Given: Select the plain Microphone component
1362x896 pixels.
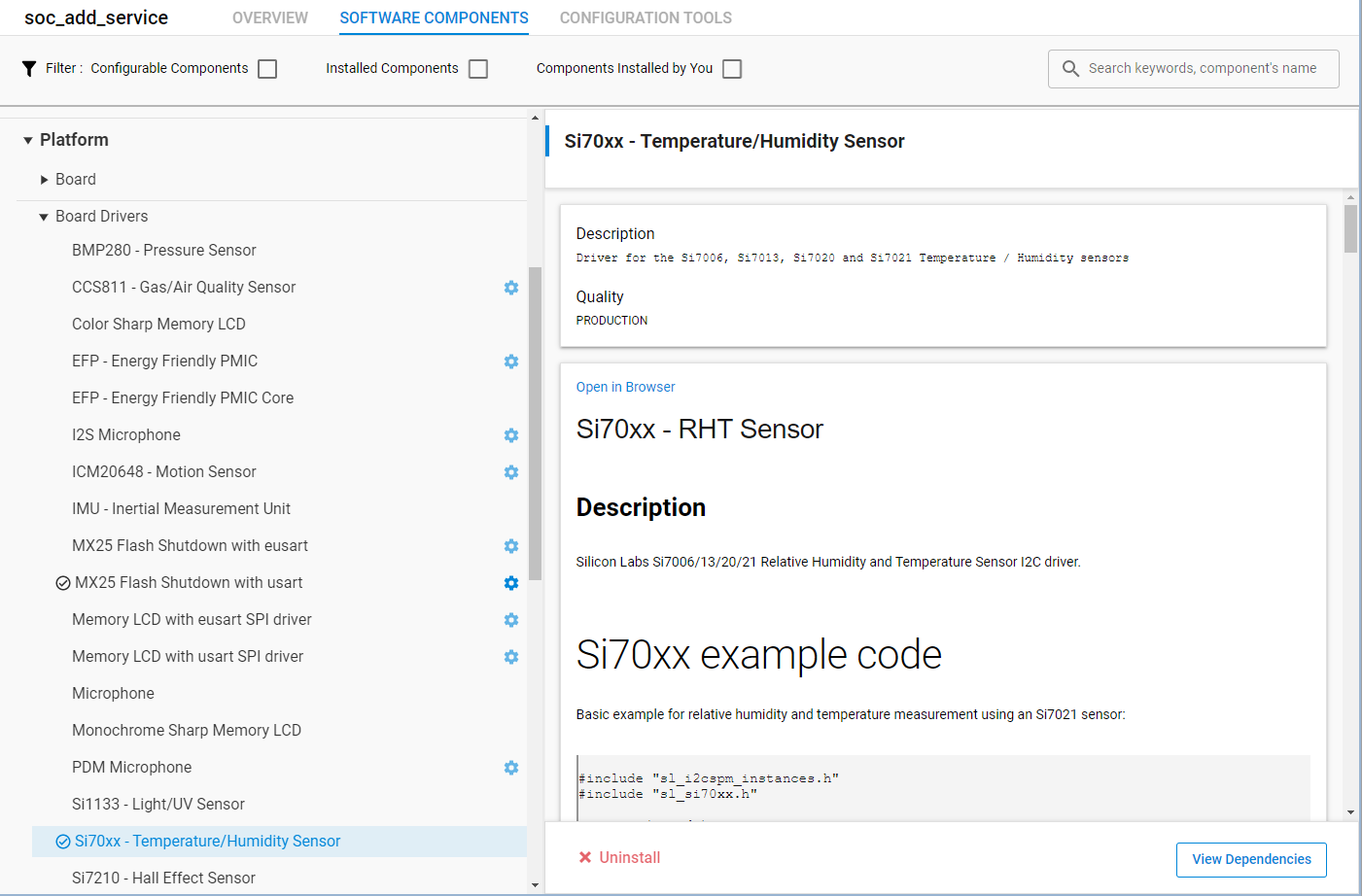Looking at the screenshot, I should 113,694.
